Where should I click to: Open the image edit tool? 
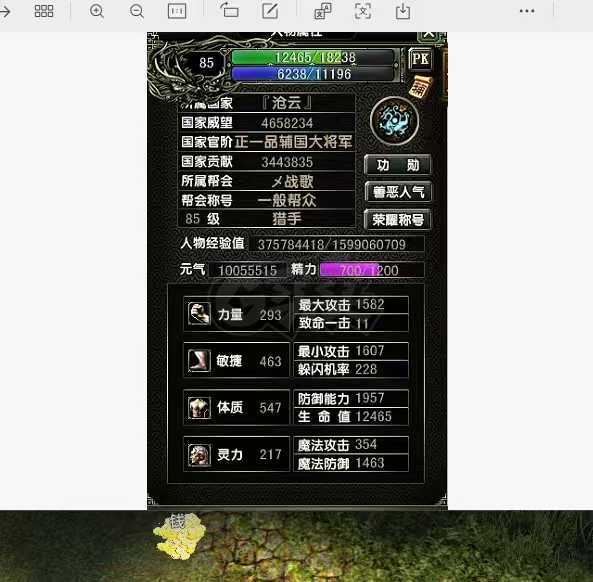pos(270,11)
